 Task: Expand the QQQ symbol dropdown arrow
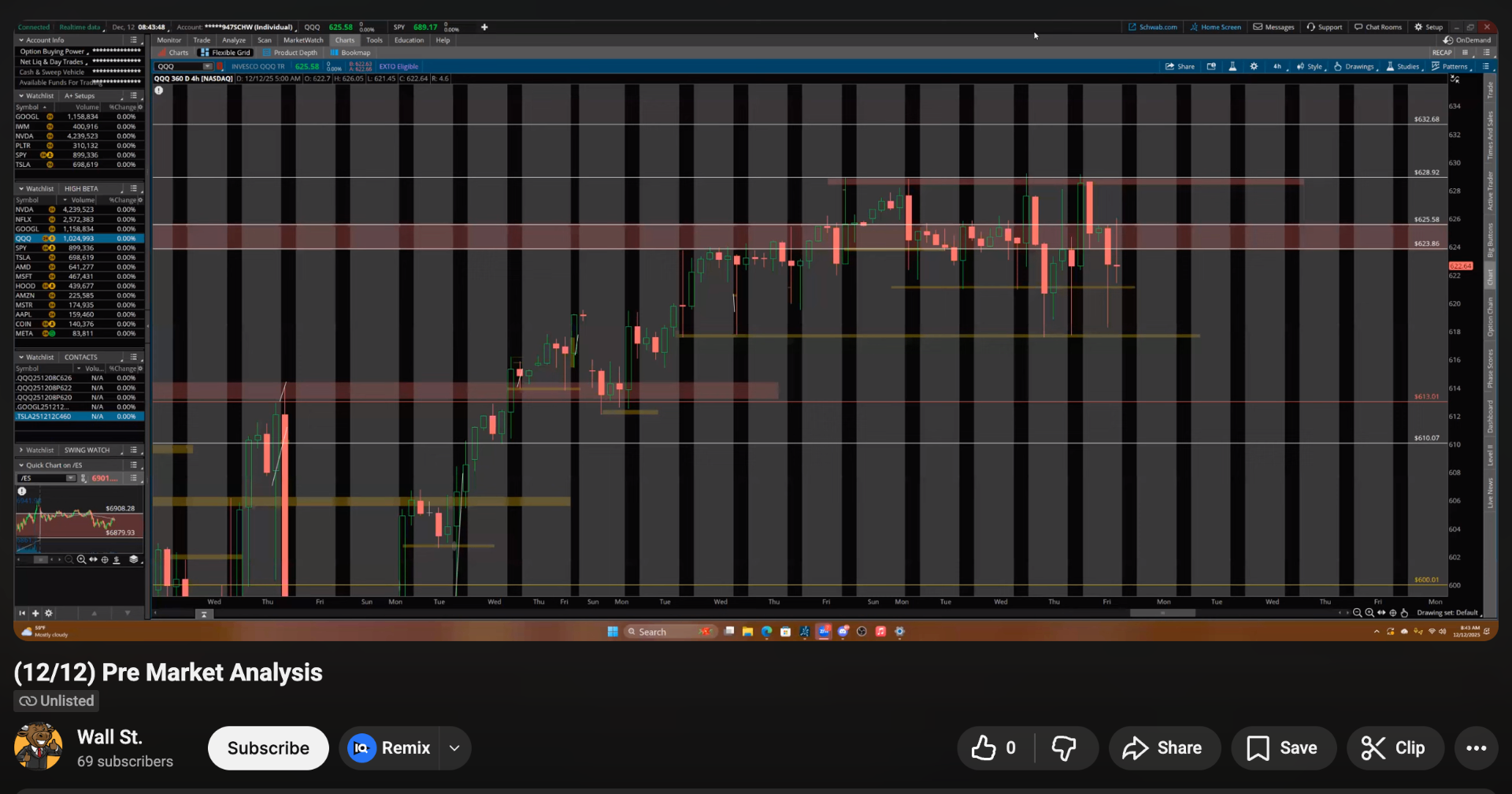(208, 67)
